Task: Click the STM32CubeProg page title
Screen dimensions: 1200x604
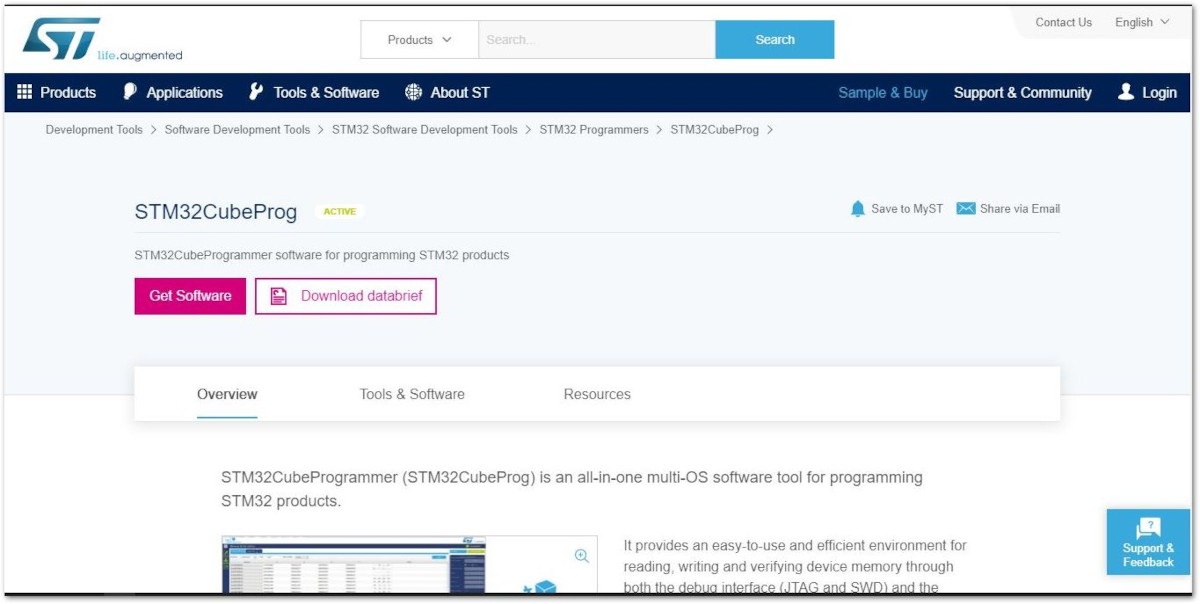Action: [216, 212]
